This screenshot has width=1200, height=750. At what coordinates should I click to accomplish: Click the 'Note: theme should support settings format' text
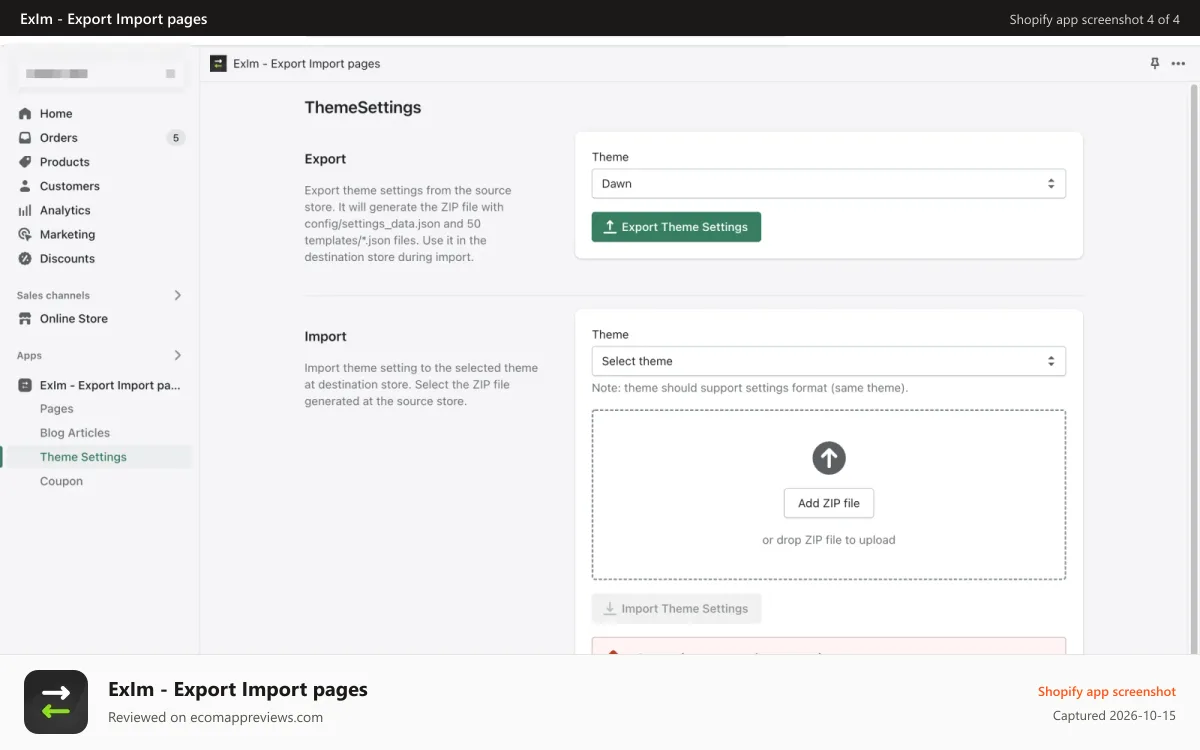(750, 388)
